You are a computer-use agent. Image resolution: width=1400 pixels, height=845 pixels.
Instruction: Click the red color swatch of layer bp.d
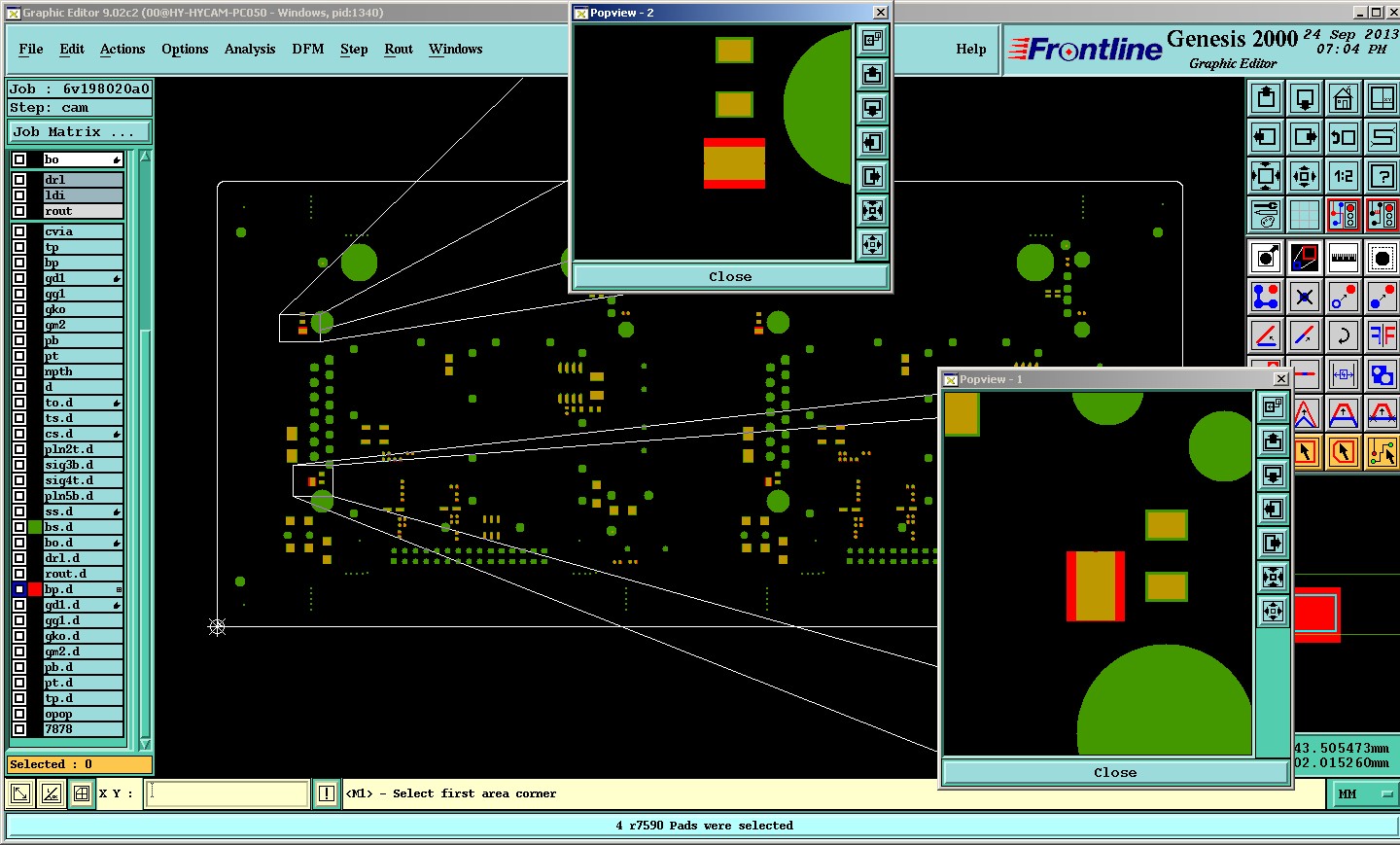click(35, 589)
